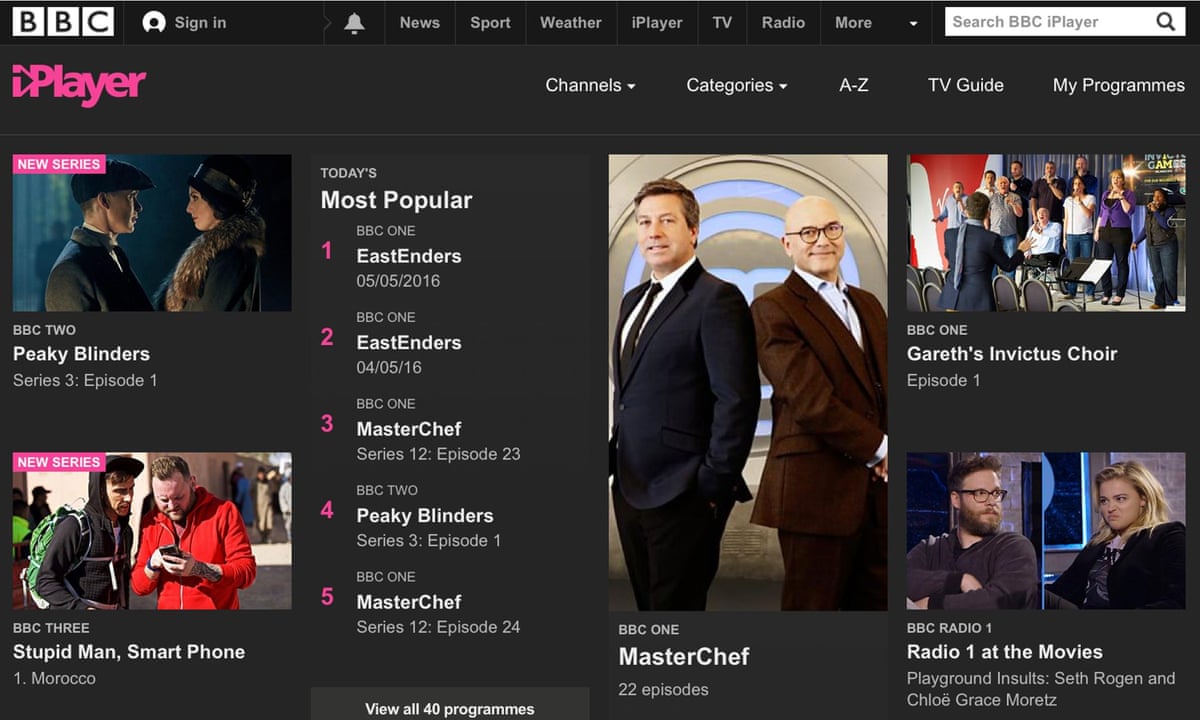Screen dimensions: 1200x720
Task: Open the Categories dropdown
Action: tap(736, 86)
